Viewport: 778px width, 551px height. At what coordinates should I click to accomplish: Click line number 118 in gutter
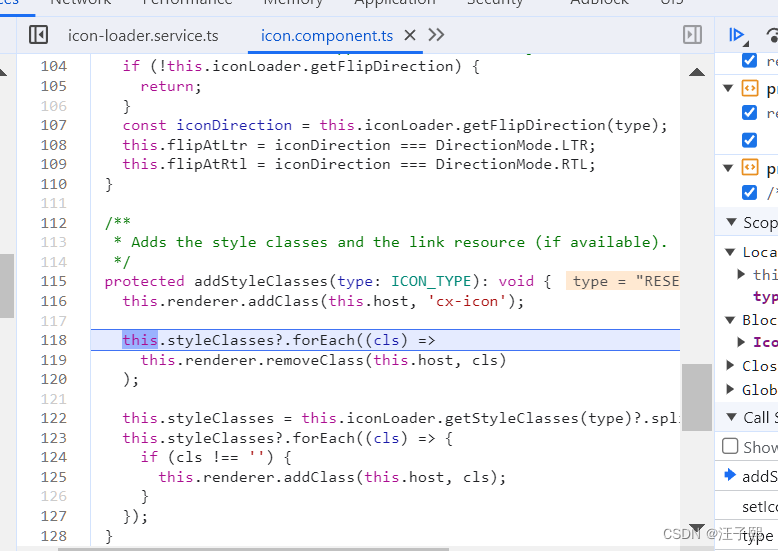tap(54, 340)
